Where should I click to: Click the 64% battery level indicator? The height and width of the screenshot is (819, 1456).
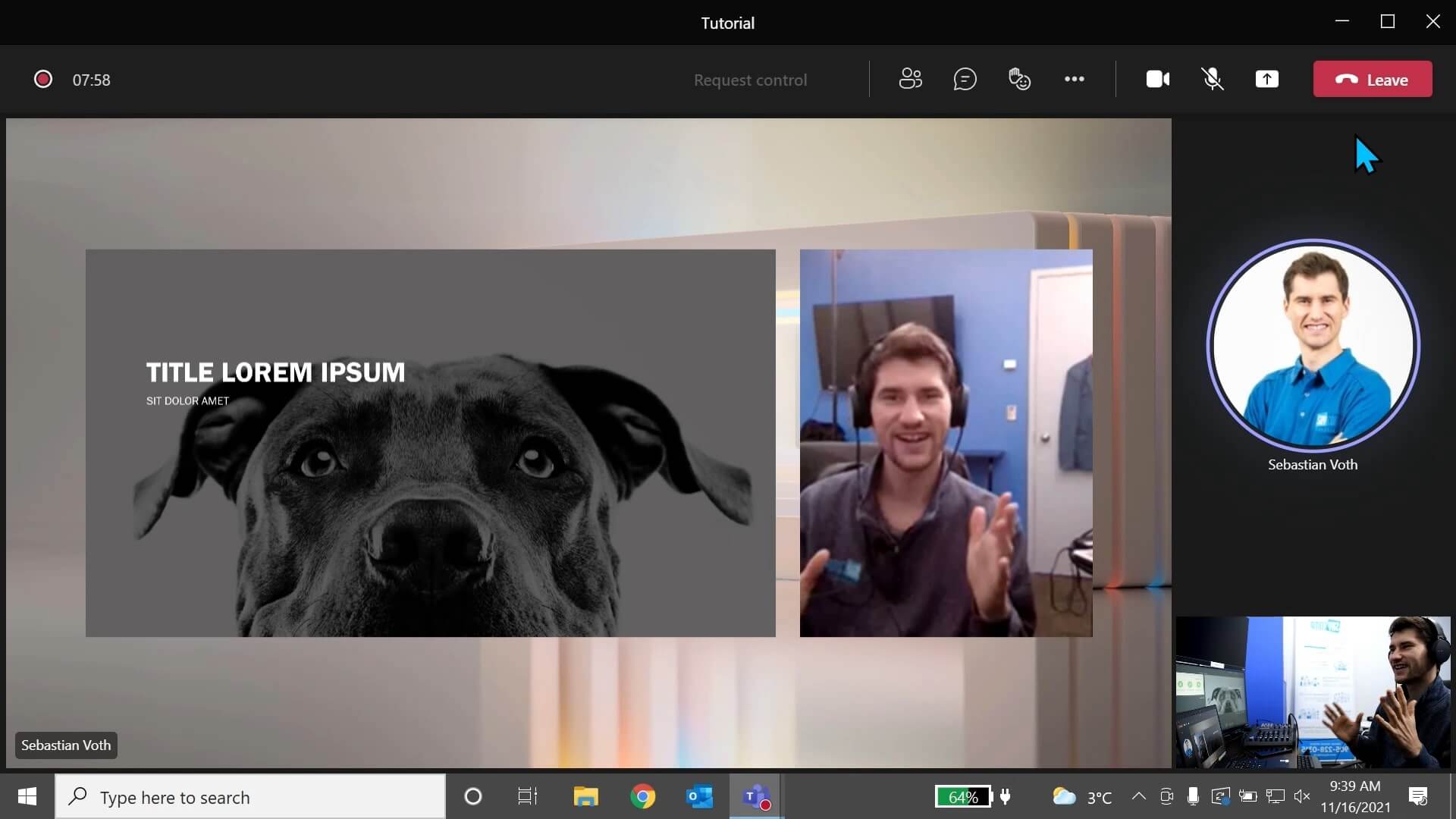(962, 796)
